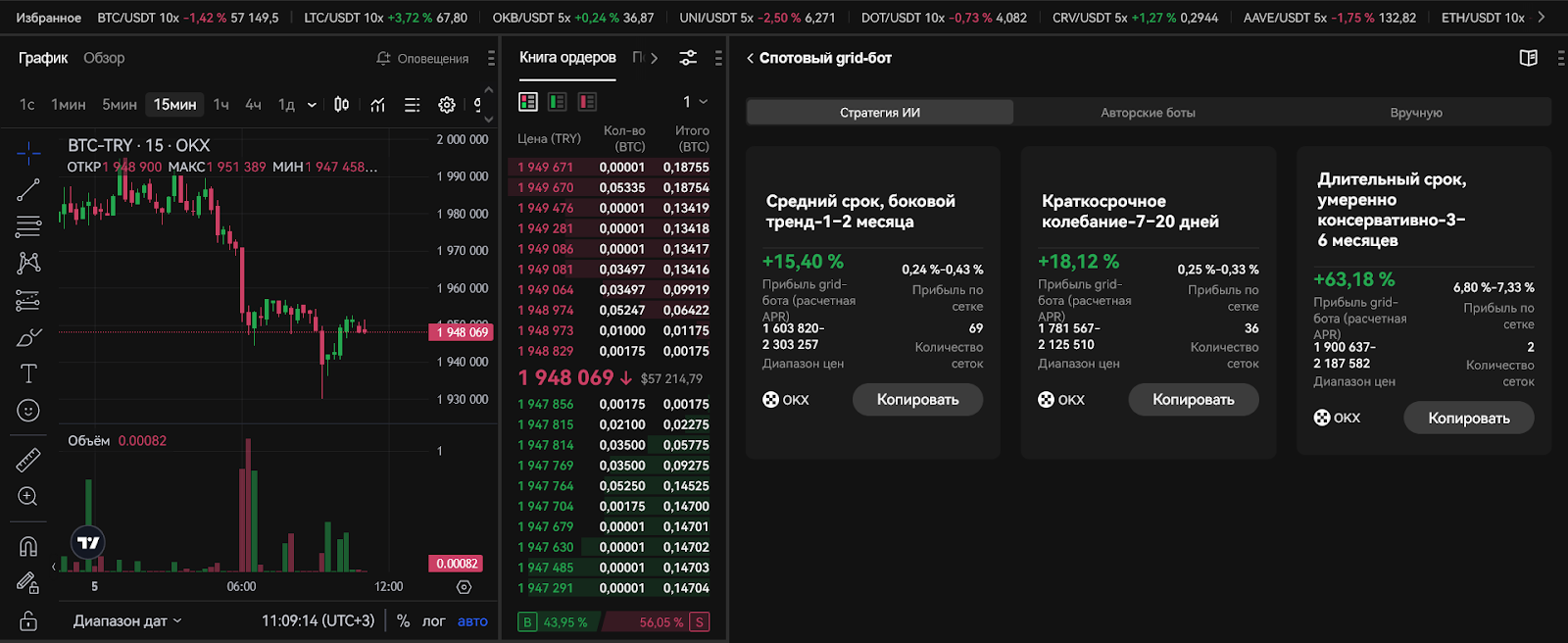Open the forecasting and measurement position tool
This screenshot has height=643, width=1568.
28,300
